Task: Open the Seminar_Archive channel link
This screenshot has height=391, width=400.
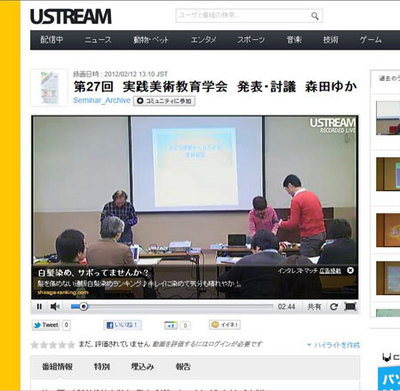Action: click(x=102, y=100)
